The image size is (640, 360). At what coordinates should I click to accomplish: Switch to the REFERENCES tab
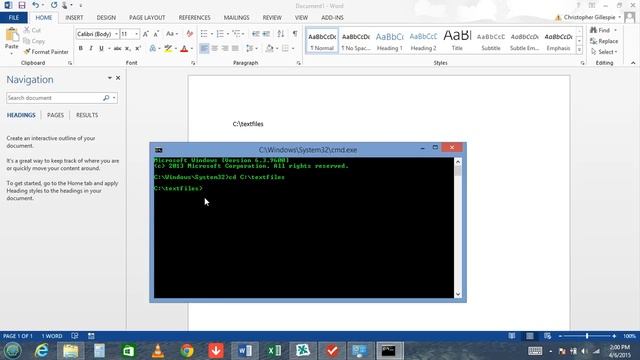pyautogui.click(x=194, y=18)
